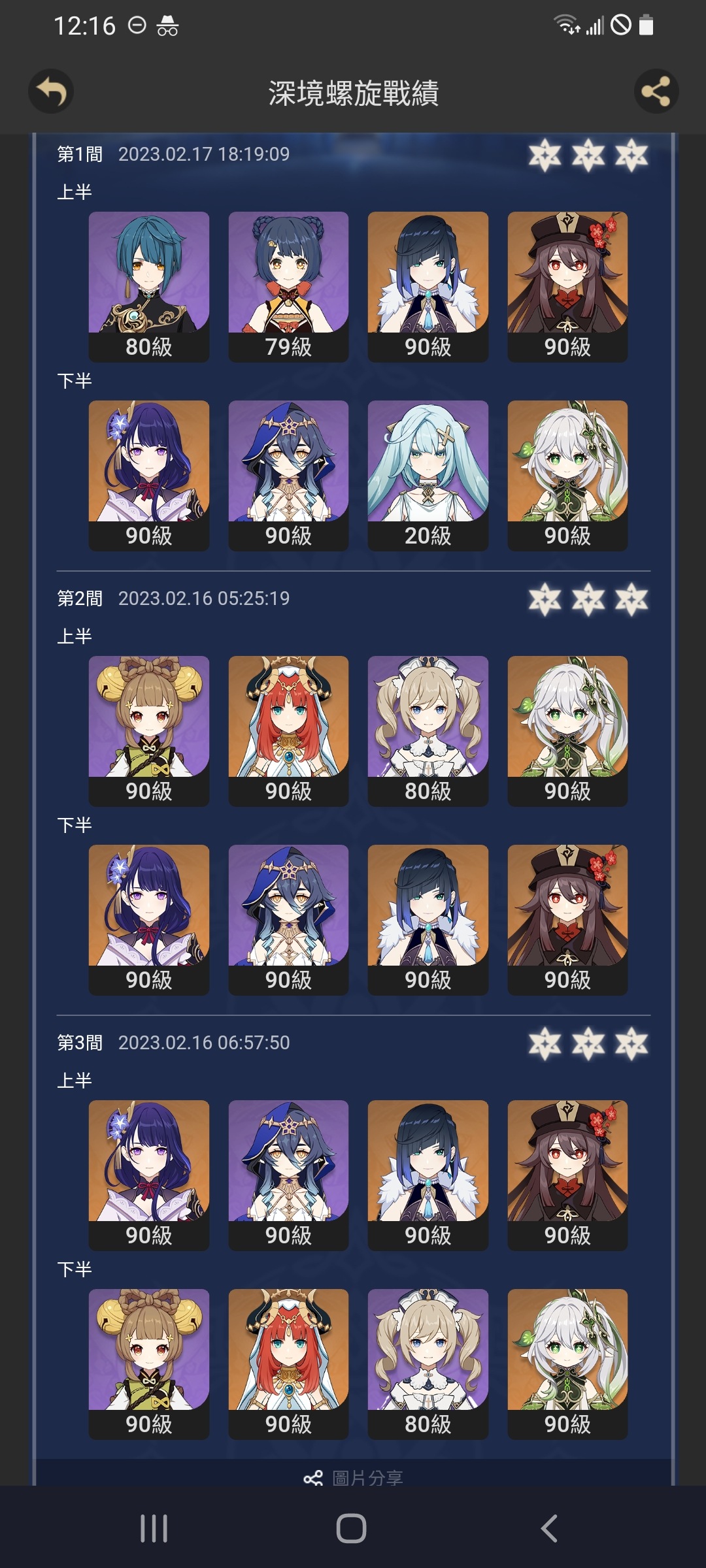
Task: Tap middle star of 第3間 rating
Action: pyautogui.click(x=588, y=1044)
